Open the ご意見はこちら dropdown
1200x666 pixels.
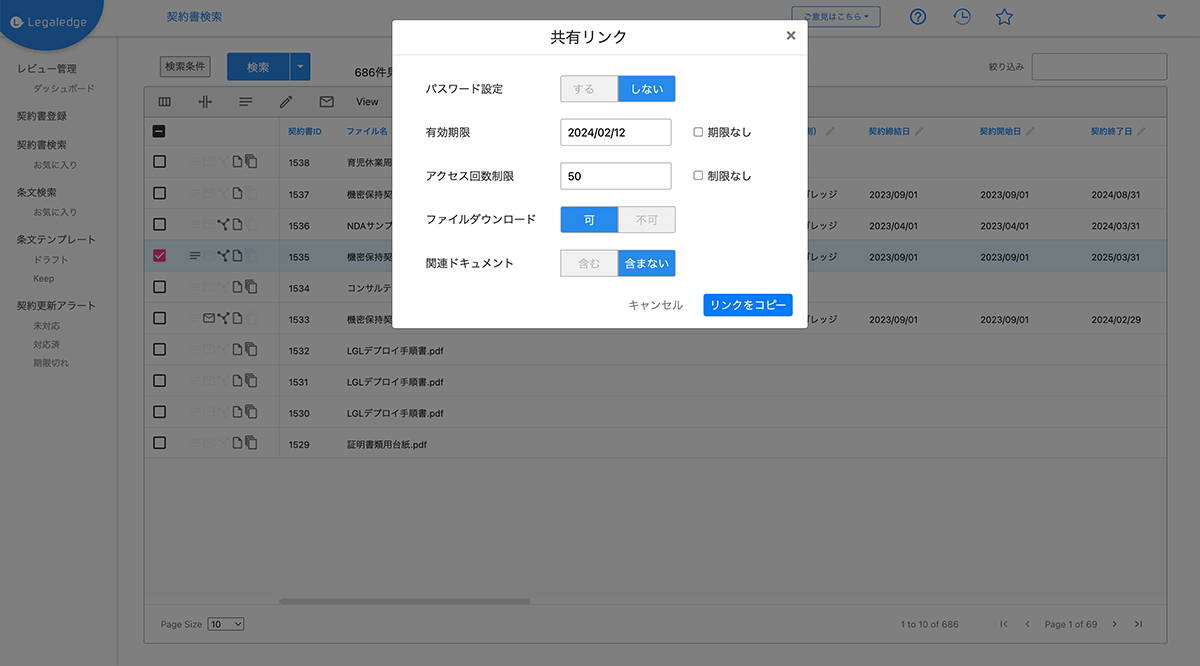pyautogui.click(x=836, y=17)
